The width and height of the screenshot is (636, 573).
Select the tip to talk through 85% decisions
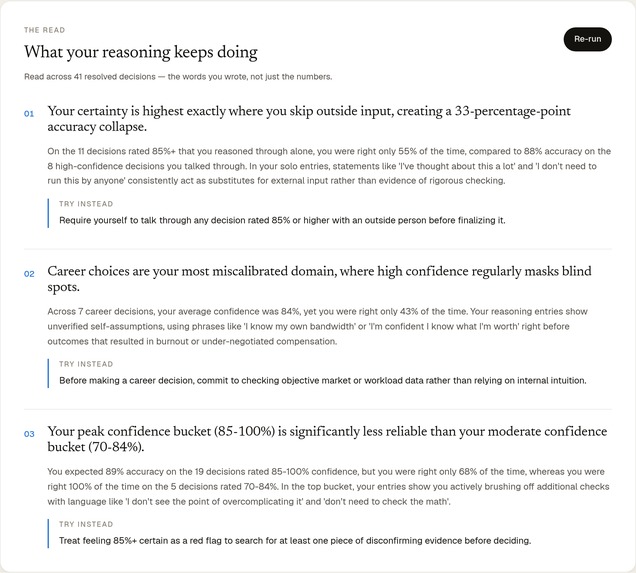(x=282, y=221)
